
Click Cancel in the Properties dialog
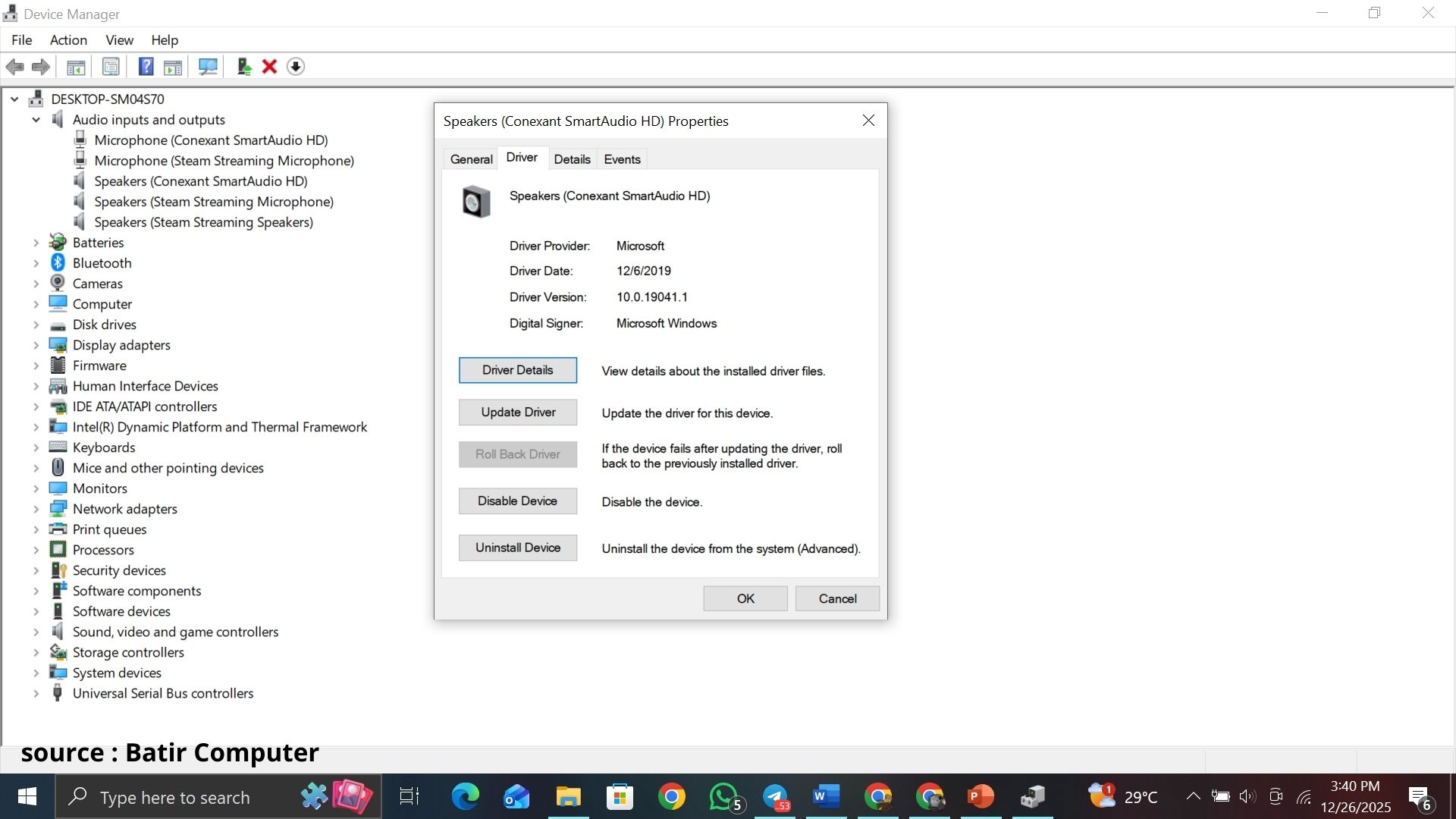pos(837,598)
